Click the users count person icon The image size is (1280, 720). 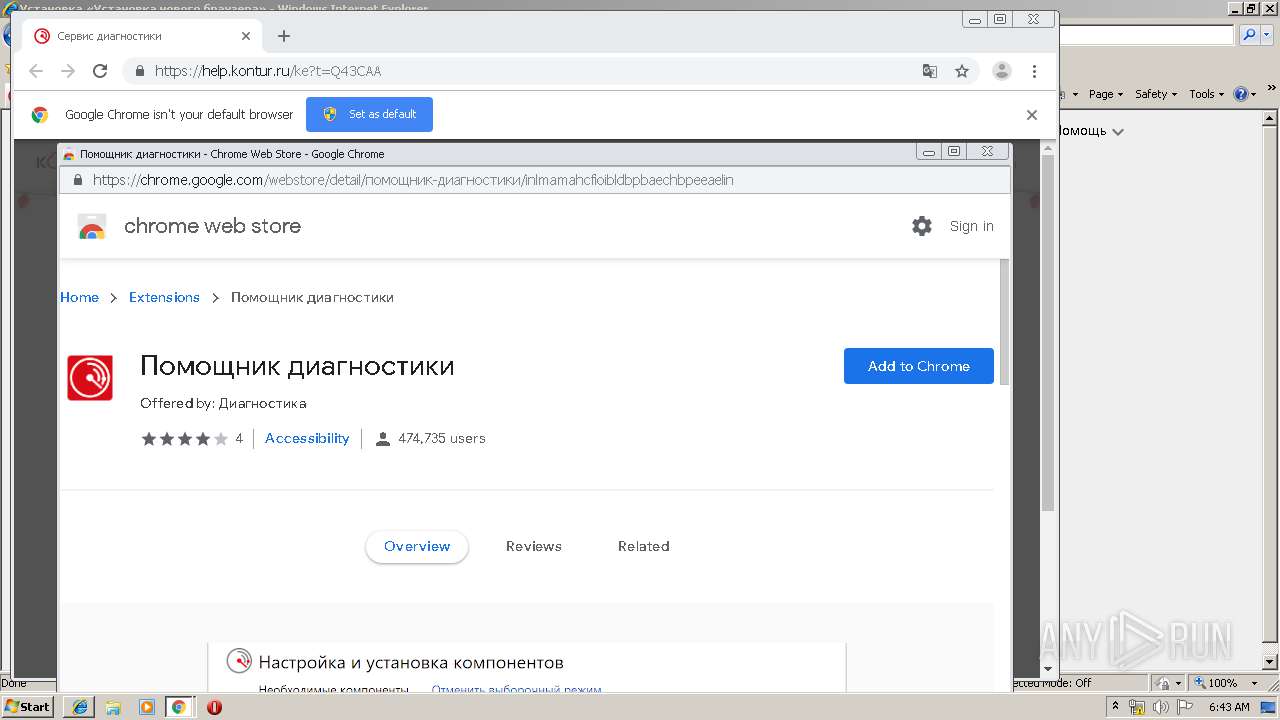tap(382, 439)
